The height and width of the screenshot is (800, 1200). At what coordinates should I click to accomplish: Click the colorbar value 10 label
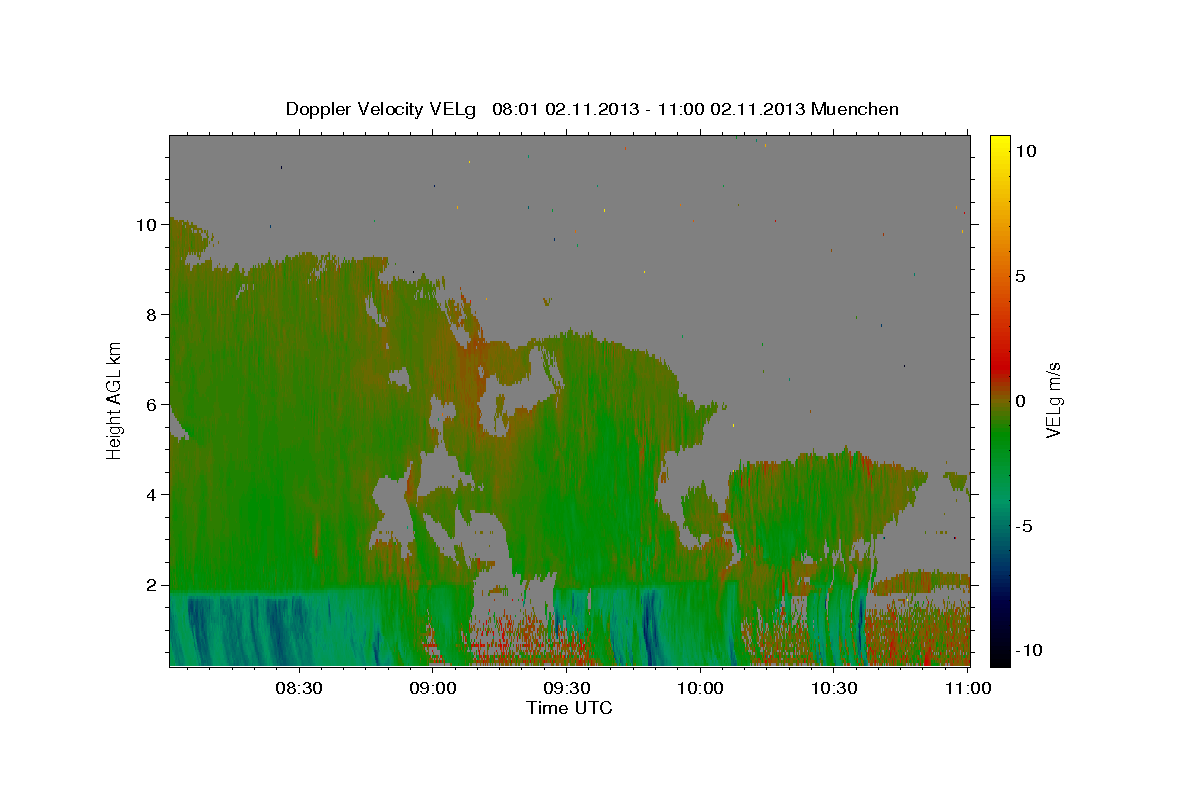point(1025,151)
